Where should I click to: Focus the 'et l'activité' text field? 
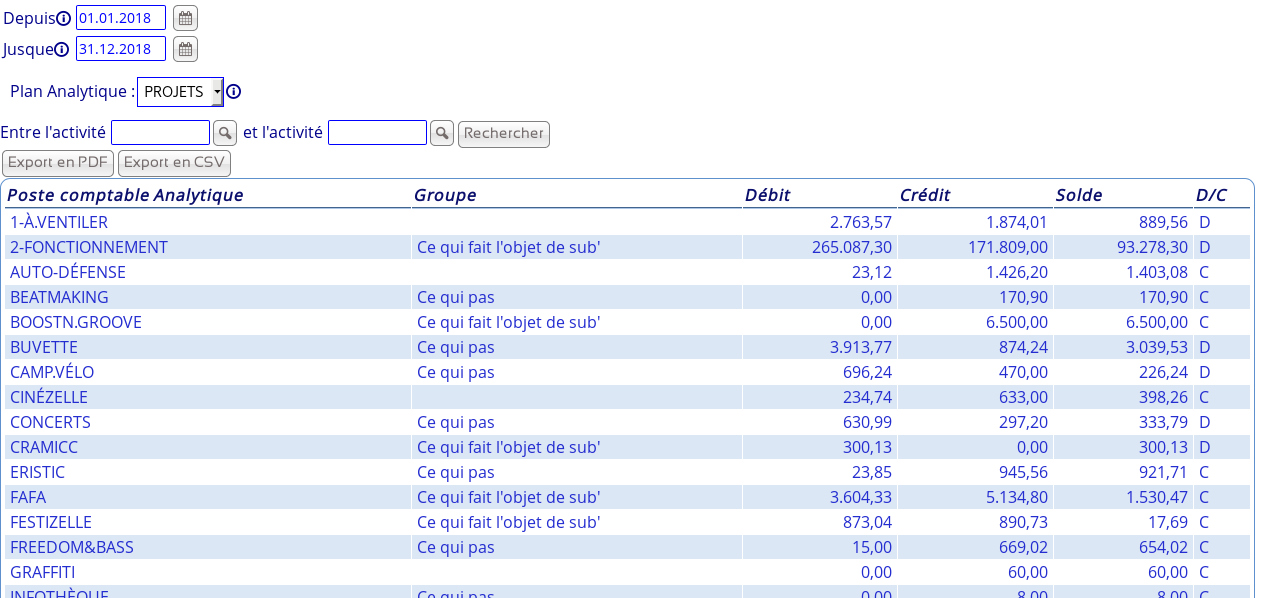[377, 133]
